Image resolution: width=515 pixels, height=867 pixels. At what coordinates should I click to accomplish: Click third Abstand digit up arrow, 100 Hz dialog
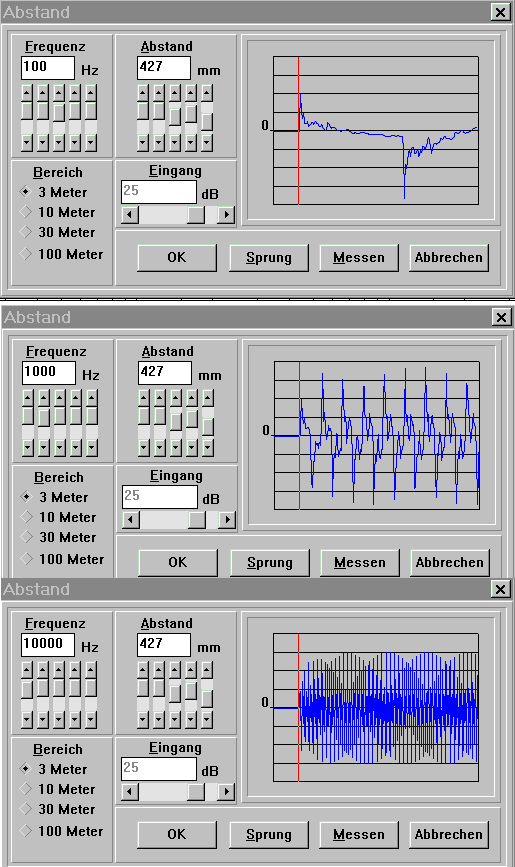175,93
